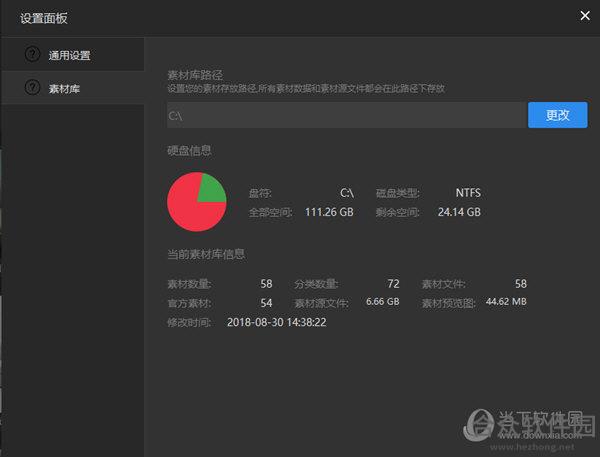
Task: Click the 官方素材 value 54
Action: pos(266,303)
